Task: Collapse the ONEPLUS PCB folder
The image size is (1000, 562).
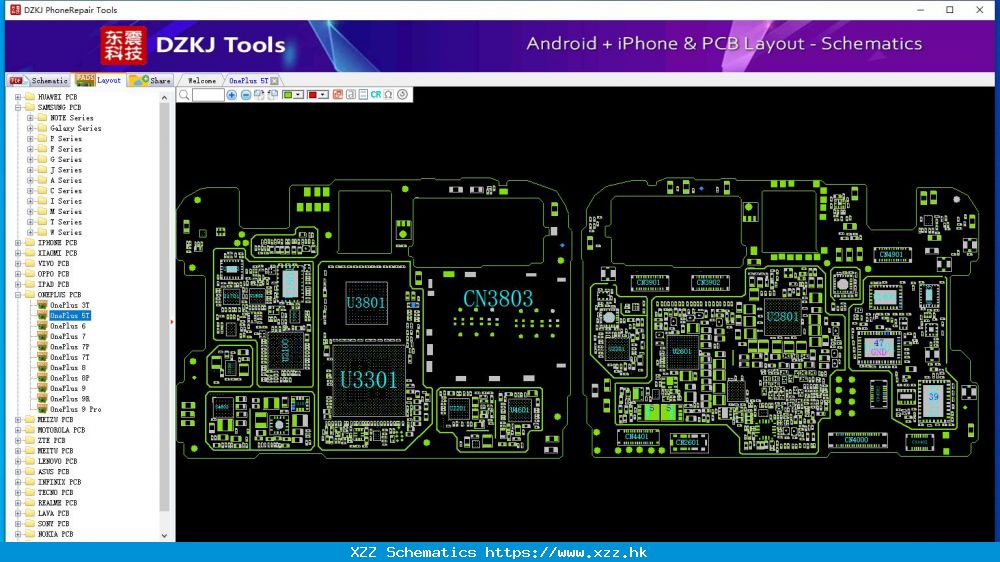Action: (x=18, y=295)
